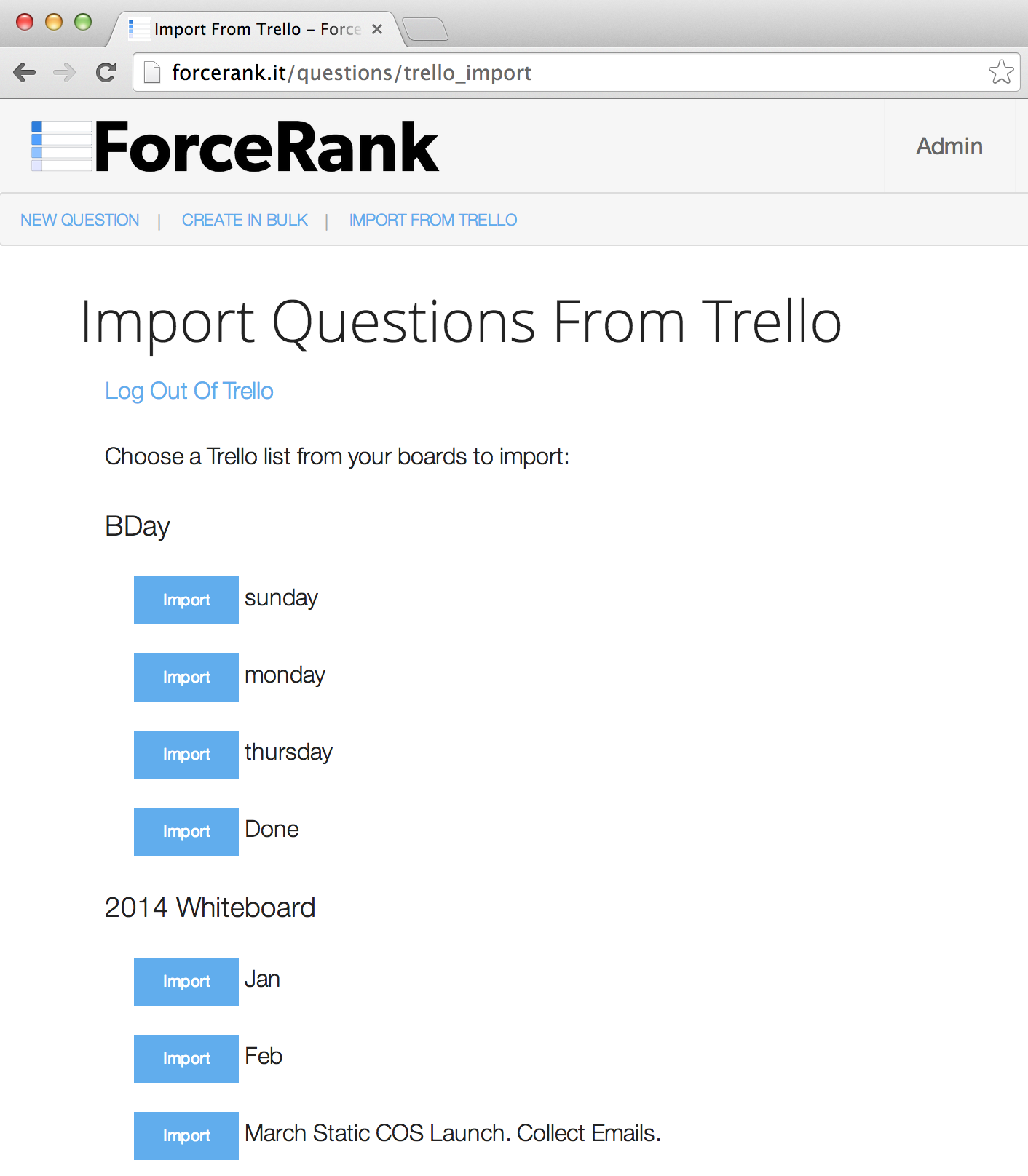
Task: Click the ForceRank logo
Action: [235, 147]
